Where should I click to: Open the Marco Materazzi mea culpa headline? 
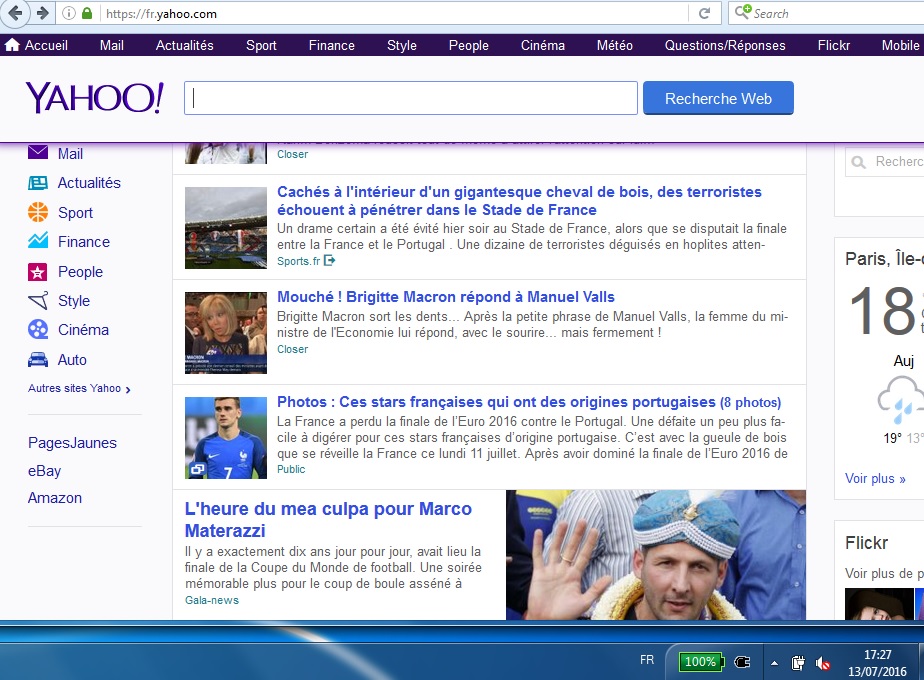click(x=328, y=519)
